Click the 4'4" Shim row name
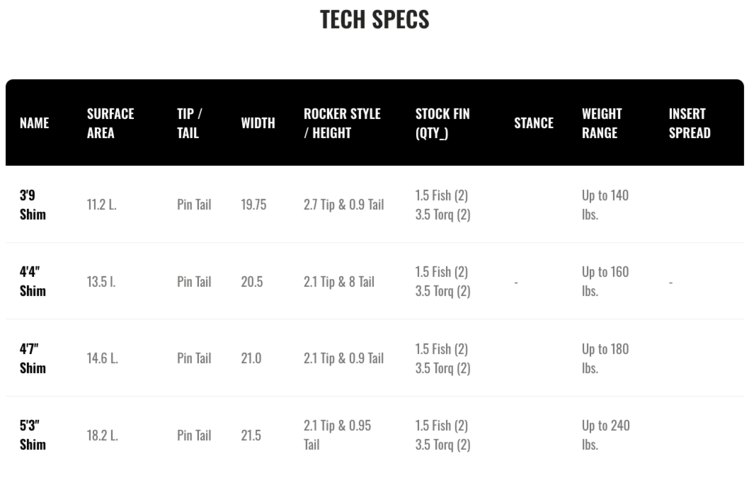The image size is (749, 478). coord(33,282)
